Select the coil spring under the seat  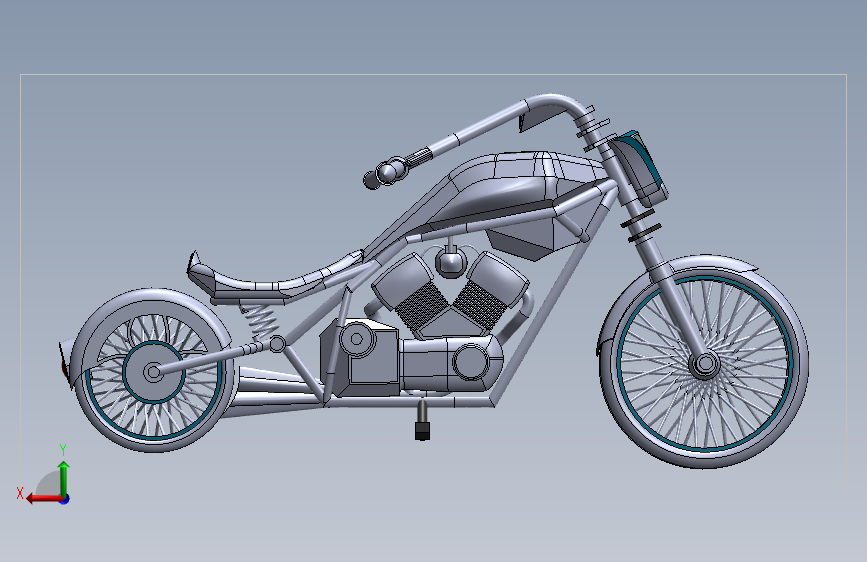click(x=262, y=322)
